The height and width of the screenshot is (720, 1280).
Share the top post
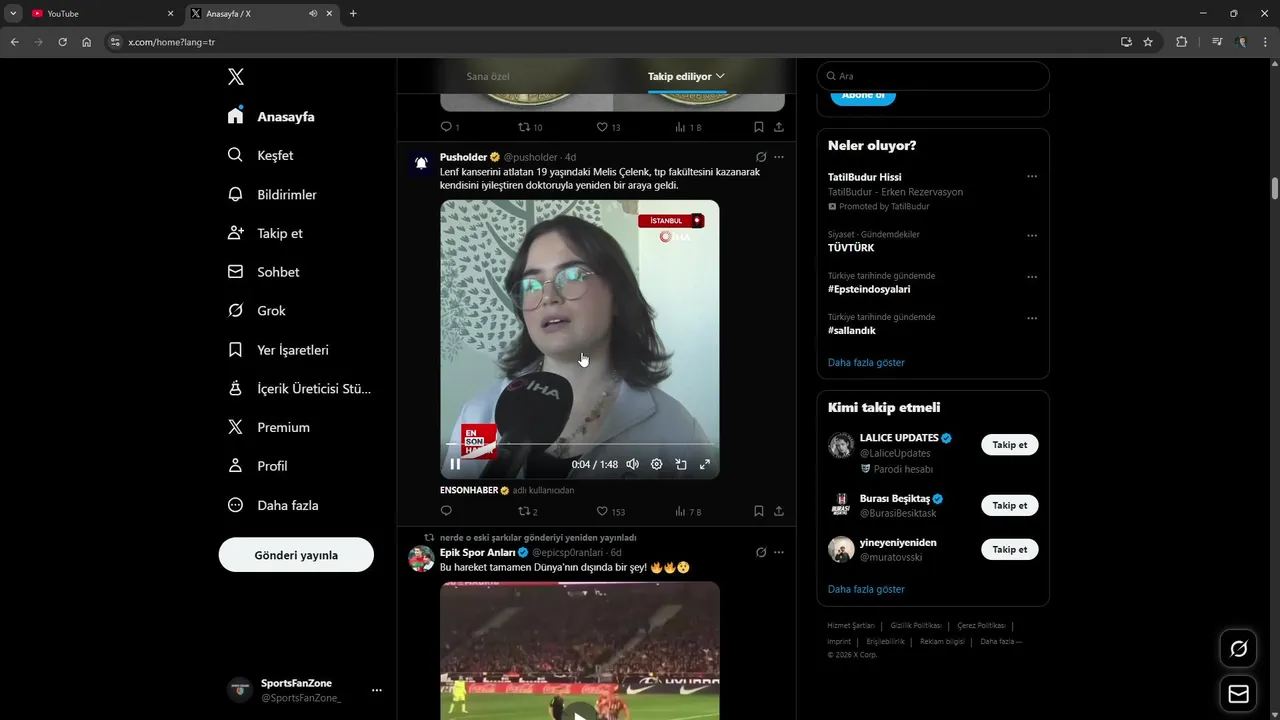tap(779, 127)
